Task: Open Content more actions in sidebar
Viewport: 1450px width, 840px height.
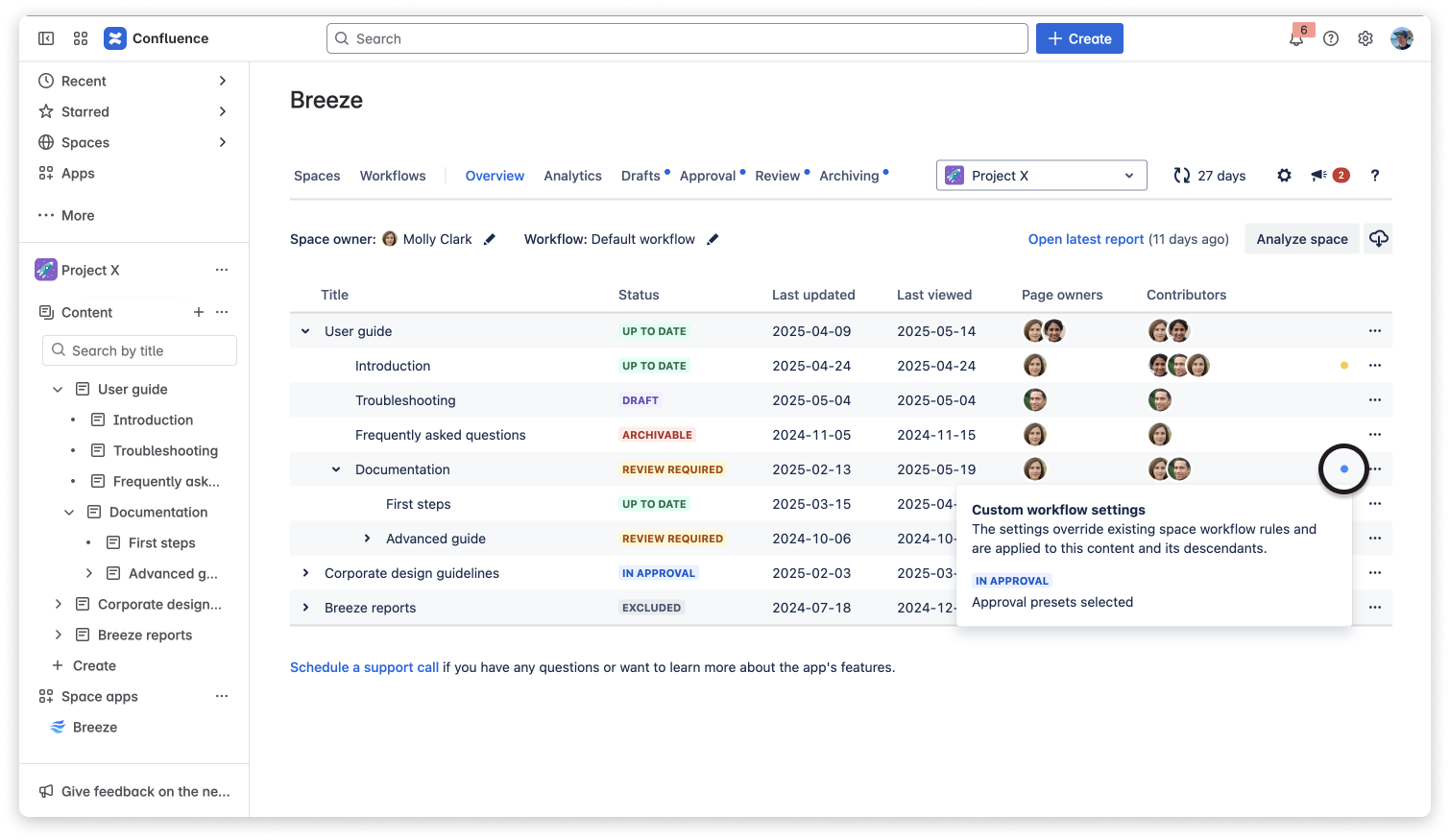Action: click(222, 312)
